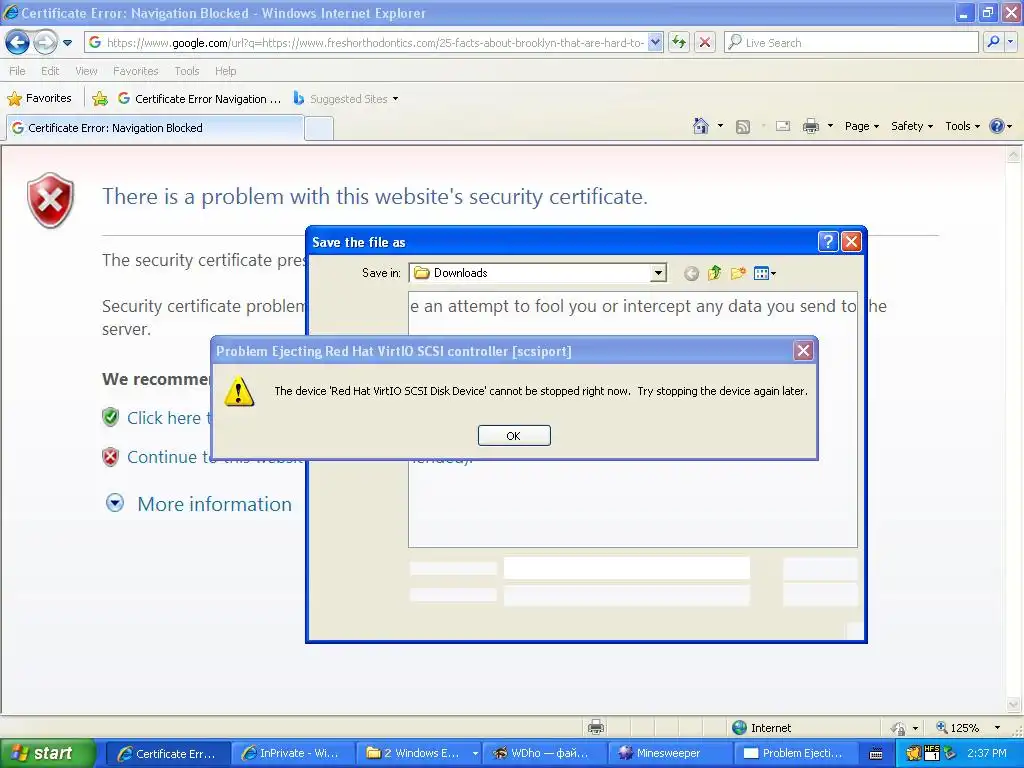Click the page scrollbar up arrow
The height and width of the screenshot is (768, 1024).
coord(1014,155)
